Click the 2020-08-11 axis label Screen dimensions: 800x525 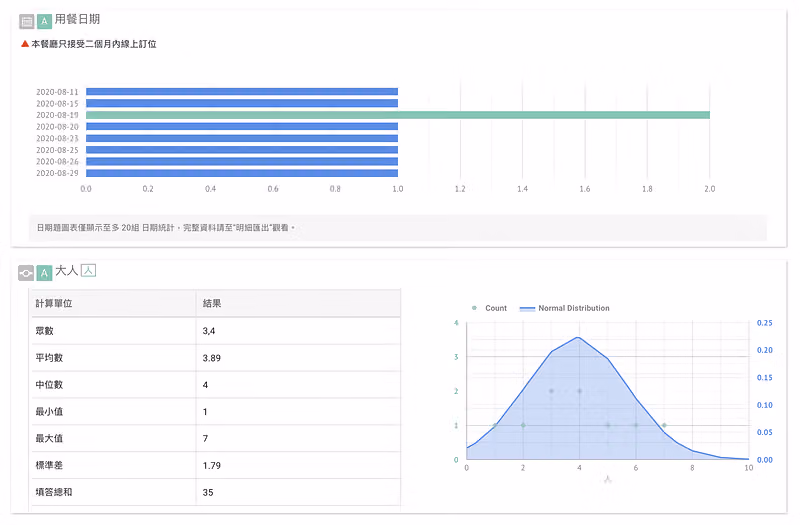[x=57, y=92]
